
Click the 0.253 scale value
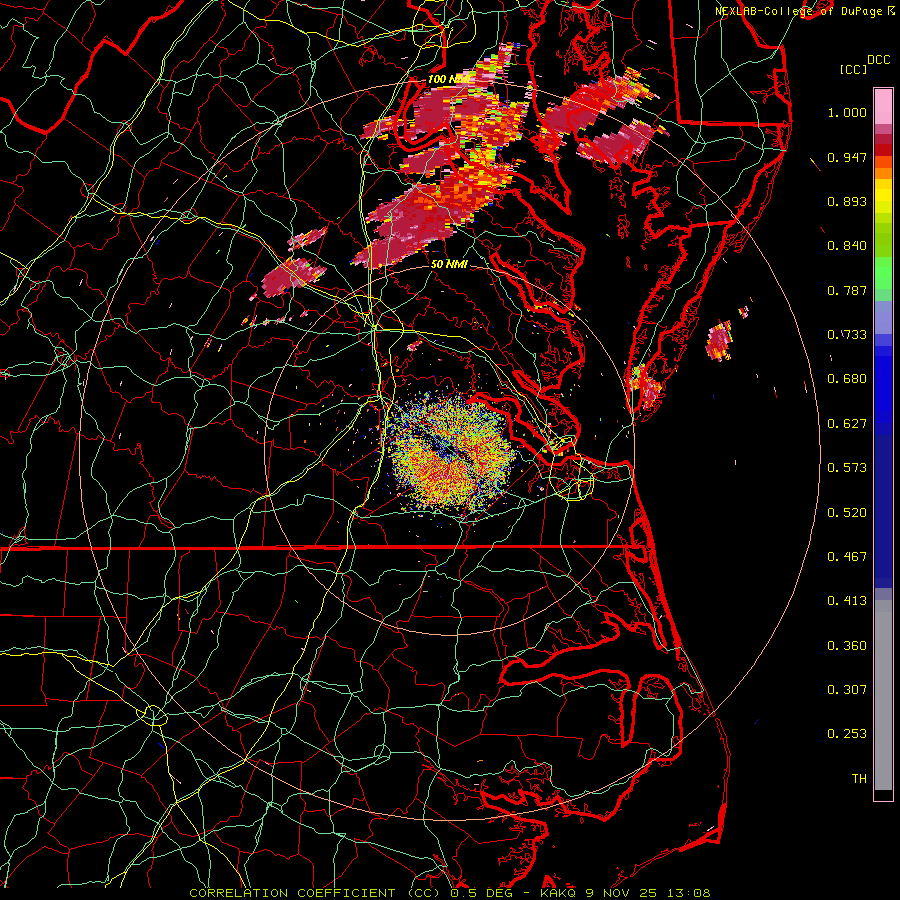coord(847,734)
